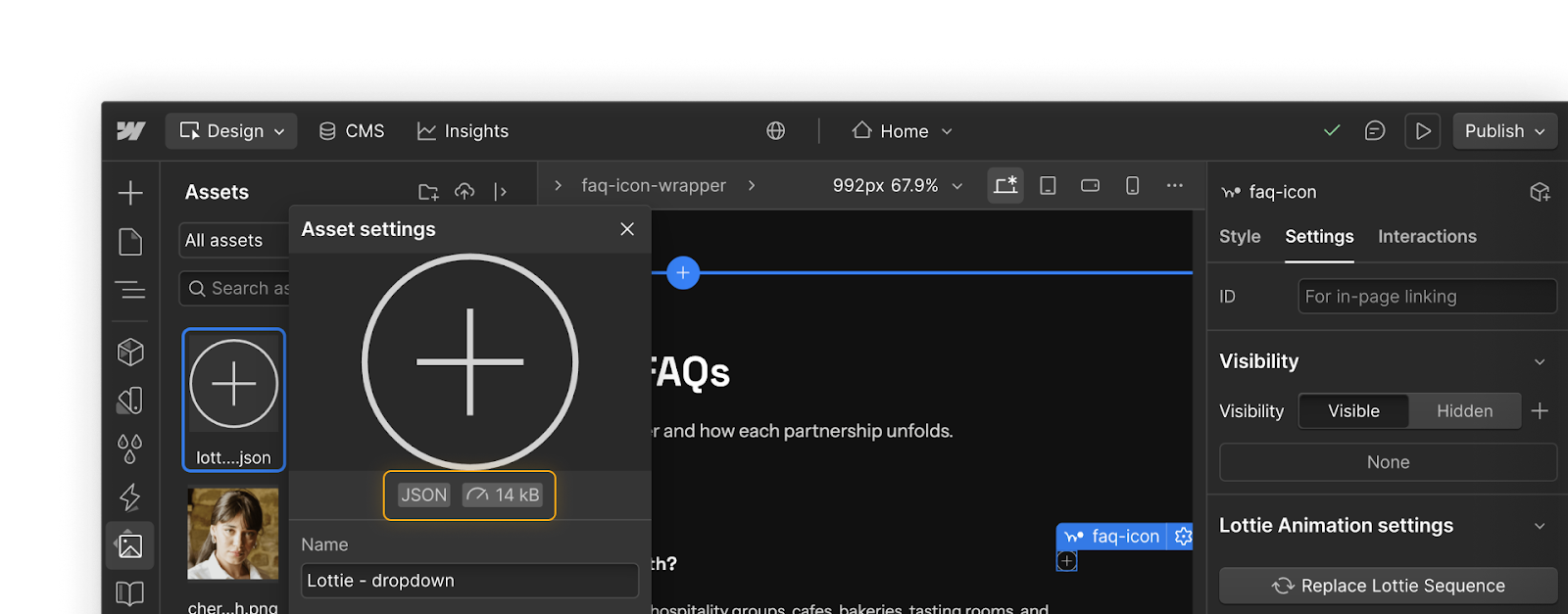
Task: Collapse the Visibility section
Action: (x=1540, y=361)
